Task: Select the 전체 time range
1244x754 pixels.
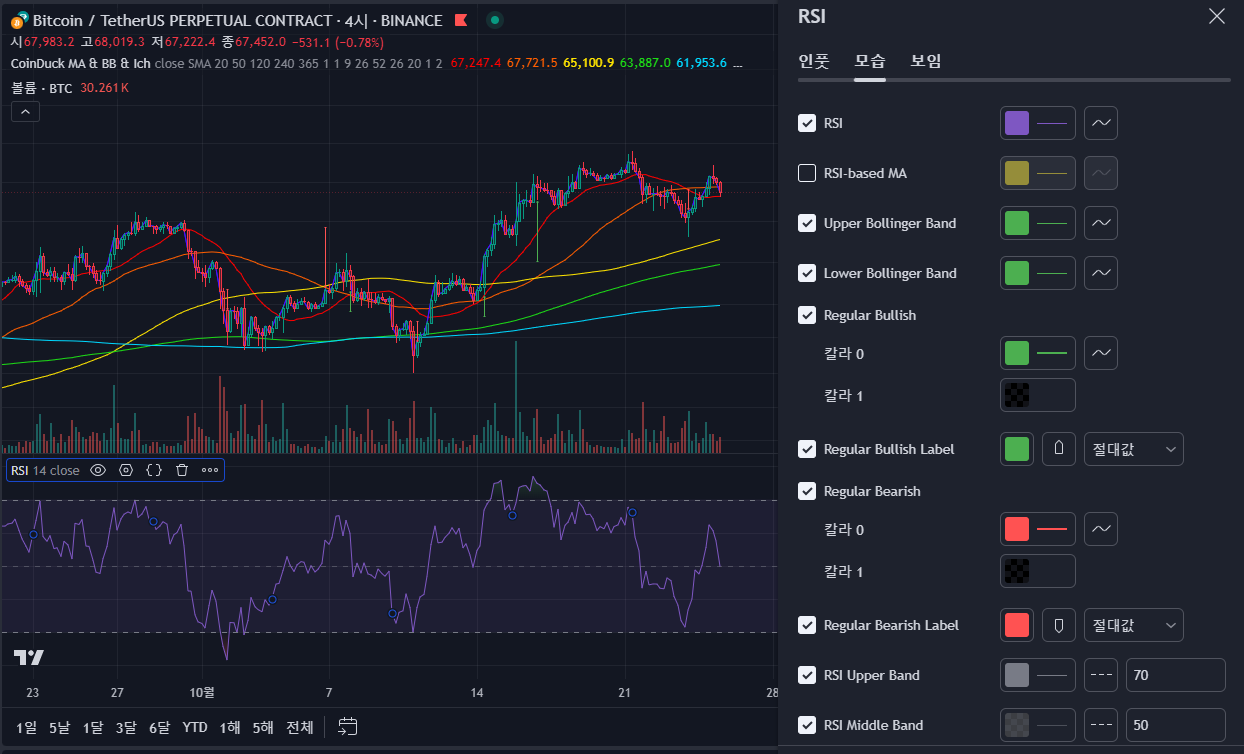Action: (x=300, y=727)
